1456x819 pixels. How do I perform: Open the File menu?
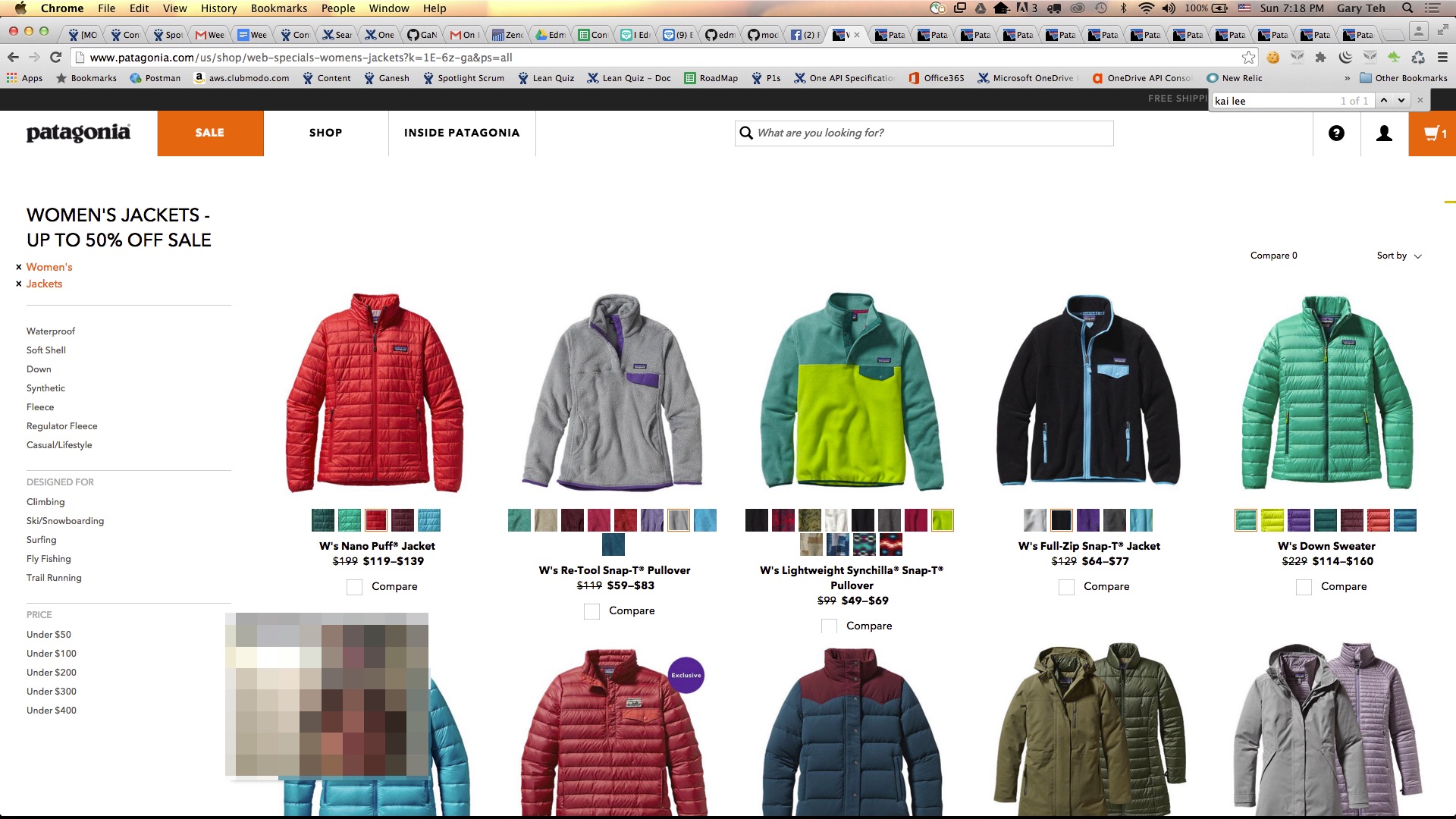[107, 8]
